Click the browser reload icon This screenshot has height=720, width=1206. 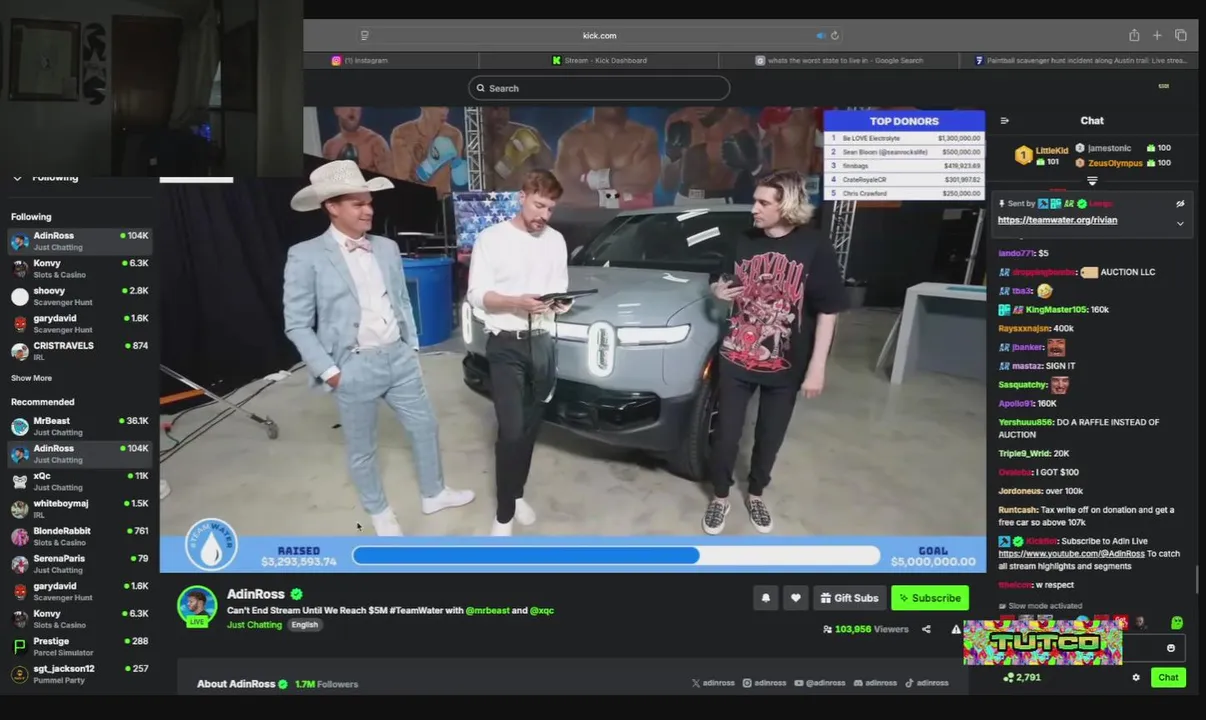click(x=835, y=36)
